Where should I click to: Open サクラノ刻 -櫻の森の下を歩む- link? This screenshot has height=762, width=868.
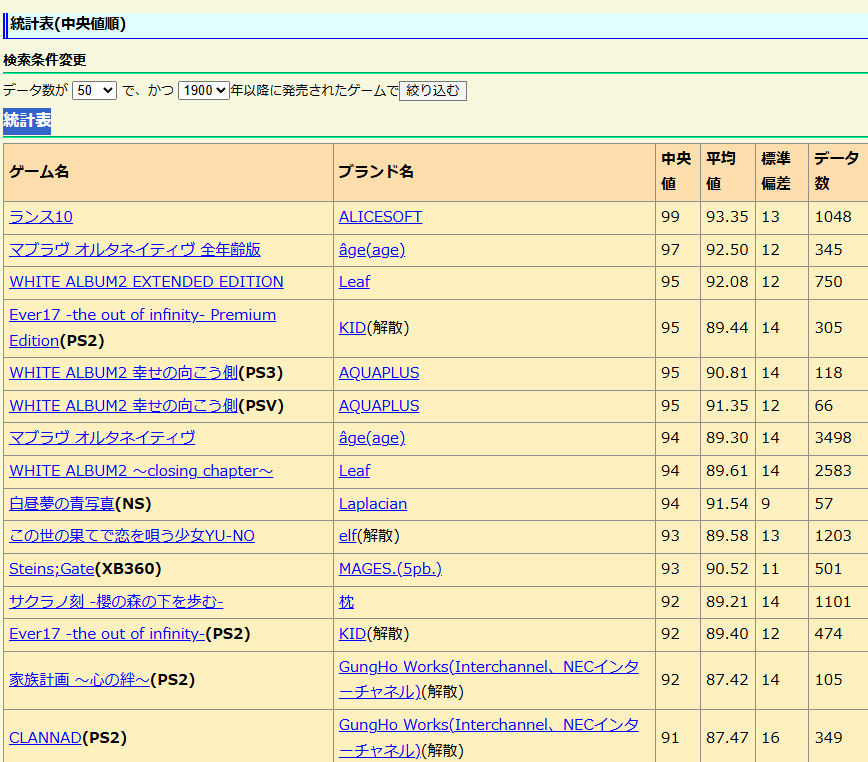pos(116,602)
